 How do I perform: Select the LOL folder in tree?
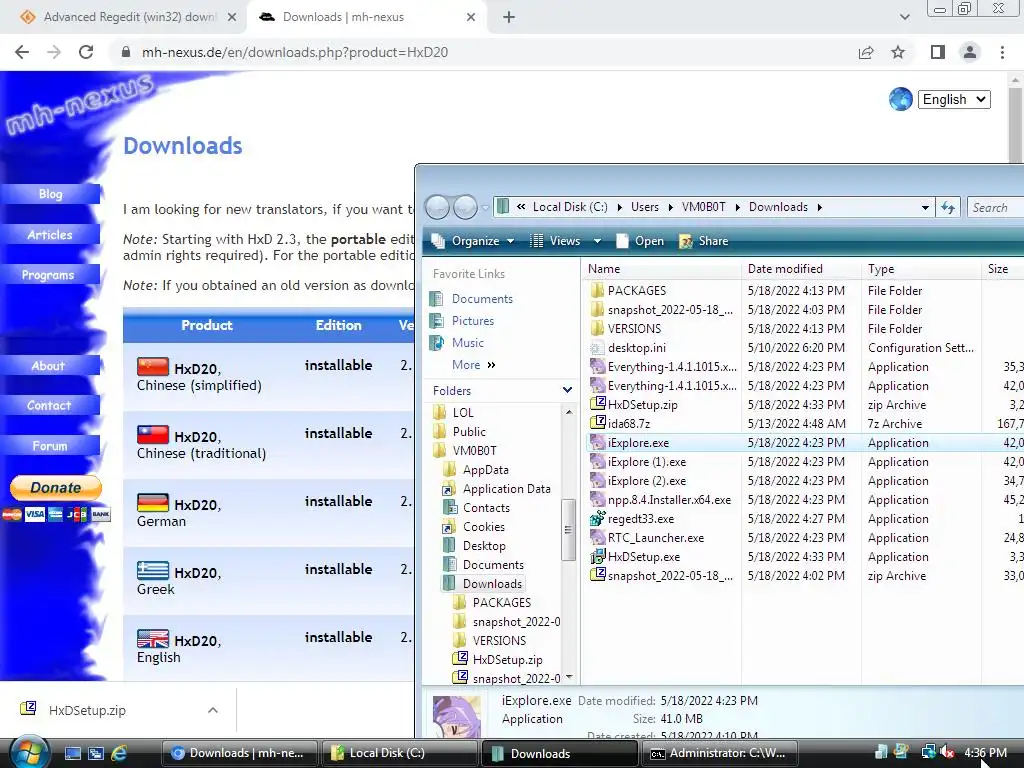(x=463, y=413)
